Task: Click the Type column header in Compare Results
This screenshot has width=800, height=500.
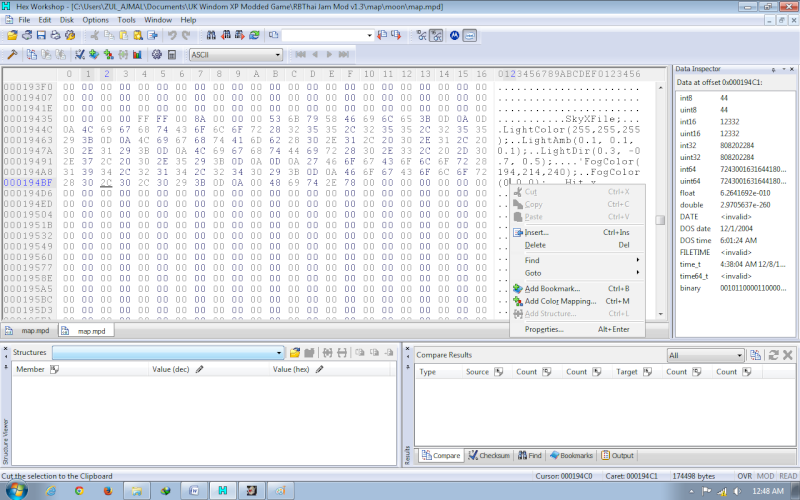Action: coord(438,372)
